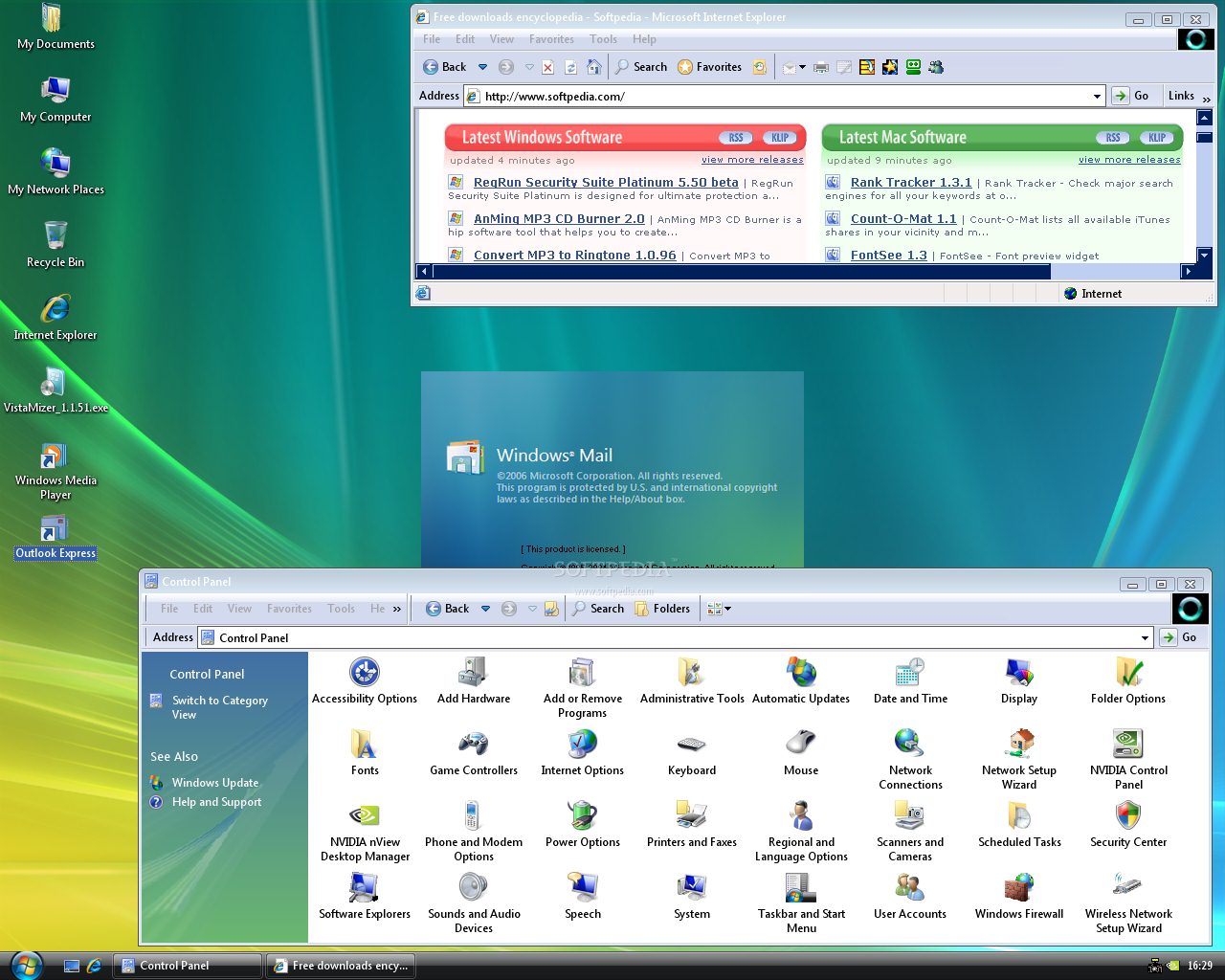Select the VistaMizer_1.1.51.exe desktop file
This screenshot has width=1225, height=980.
click(x=56, y=390)
